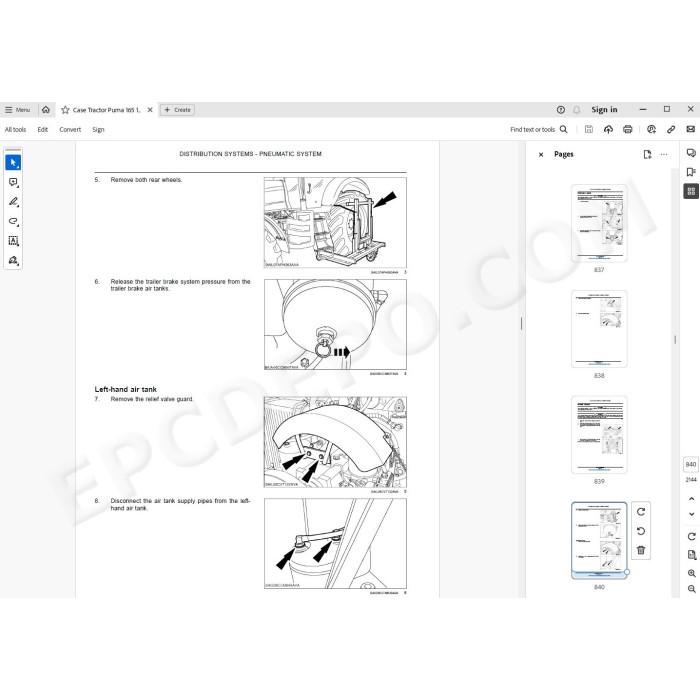Open the Edit menu
Viewport: 700px width, 700px height.
(42, 129)
